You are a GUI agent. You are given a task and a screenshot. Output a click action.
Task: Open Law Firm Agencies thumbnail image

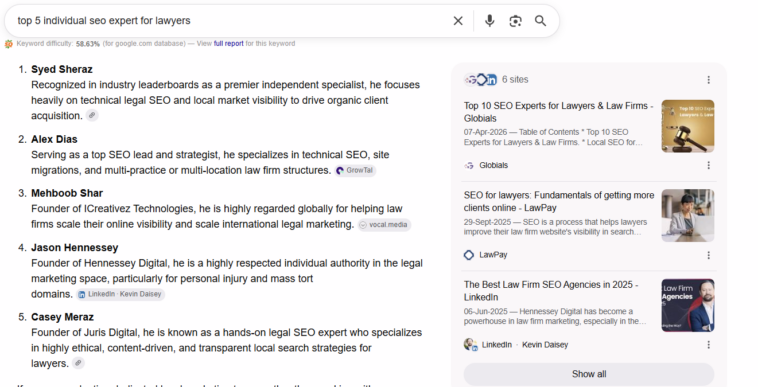point(687,305)
